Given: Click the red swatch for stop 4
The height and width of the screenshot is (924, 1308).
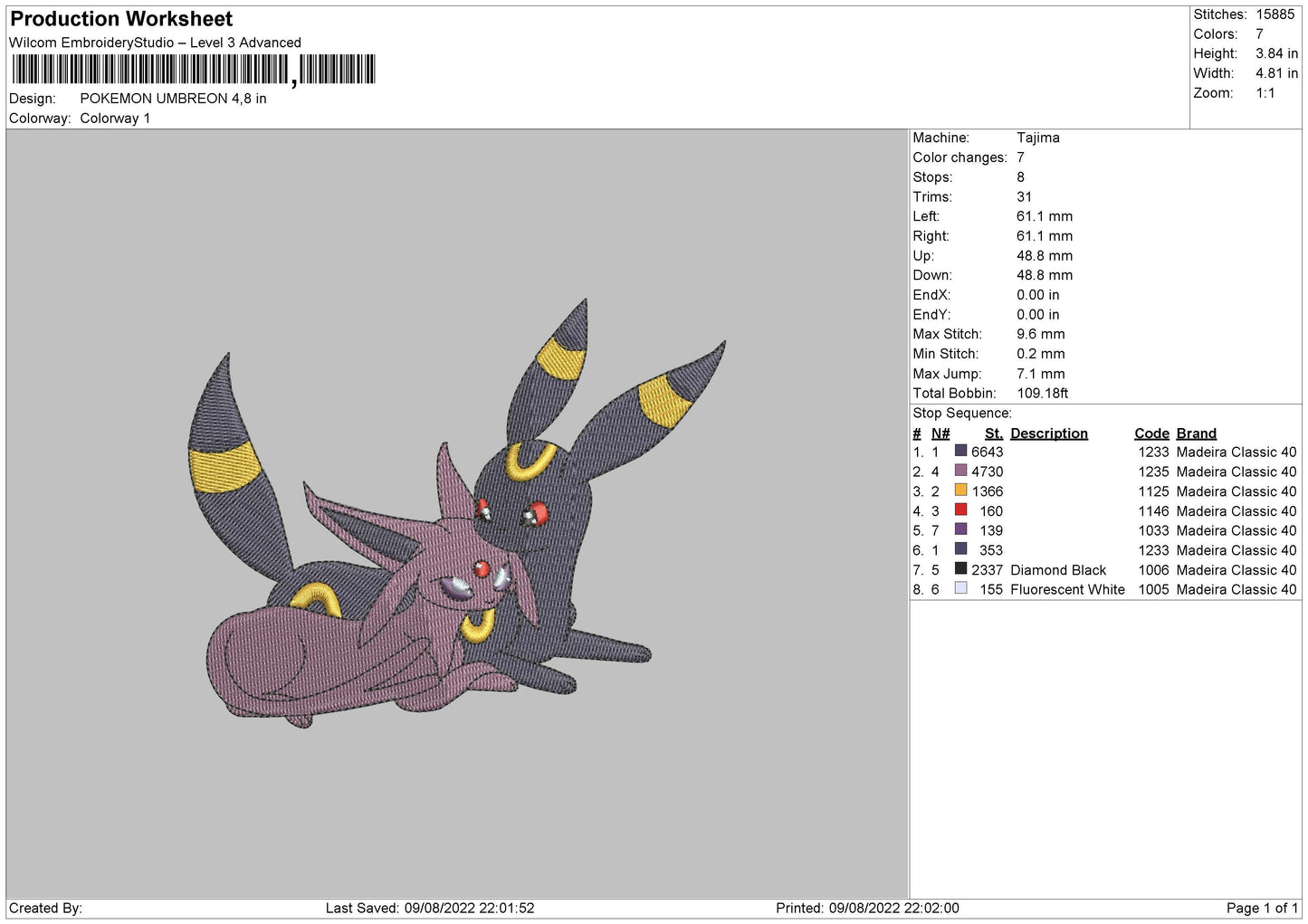Looking at the screenshot, I should coord(960,510).
